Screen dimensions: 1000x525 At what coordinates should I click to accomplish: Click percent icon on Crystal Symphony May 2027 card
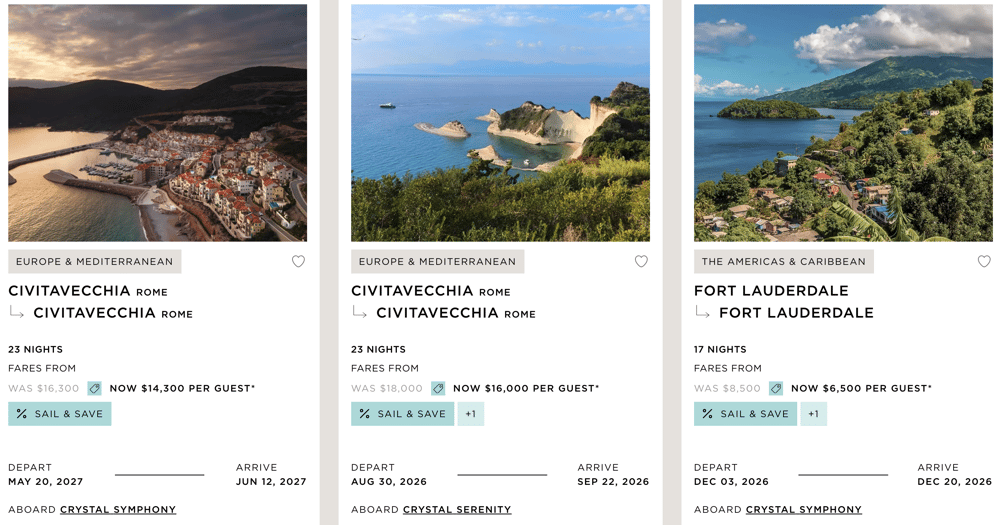(22, 414)
